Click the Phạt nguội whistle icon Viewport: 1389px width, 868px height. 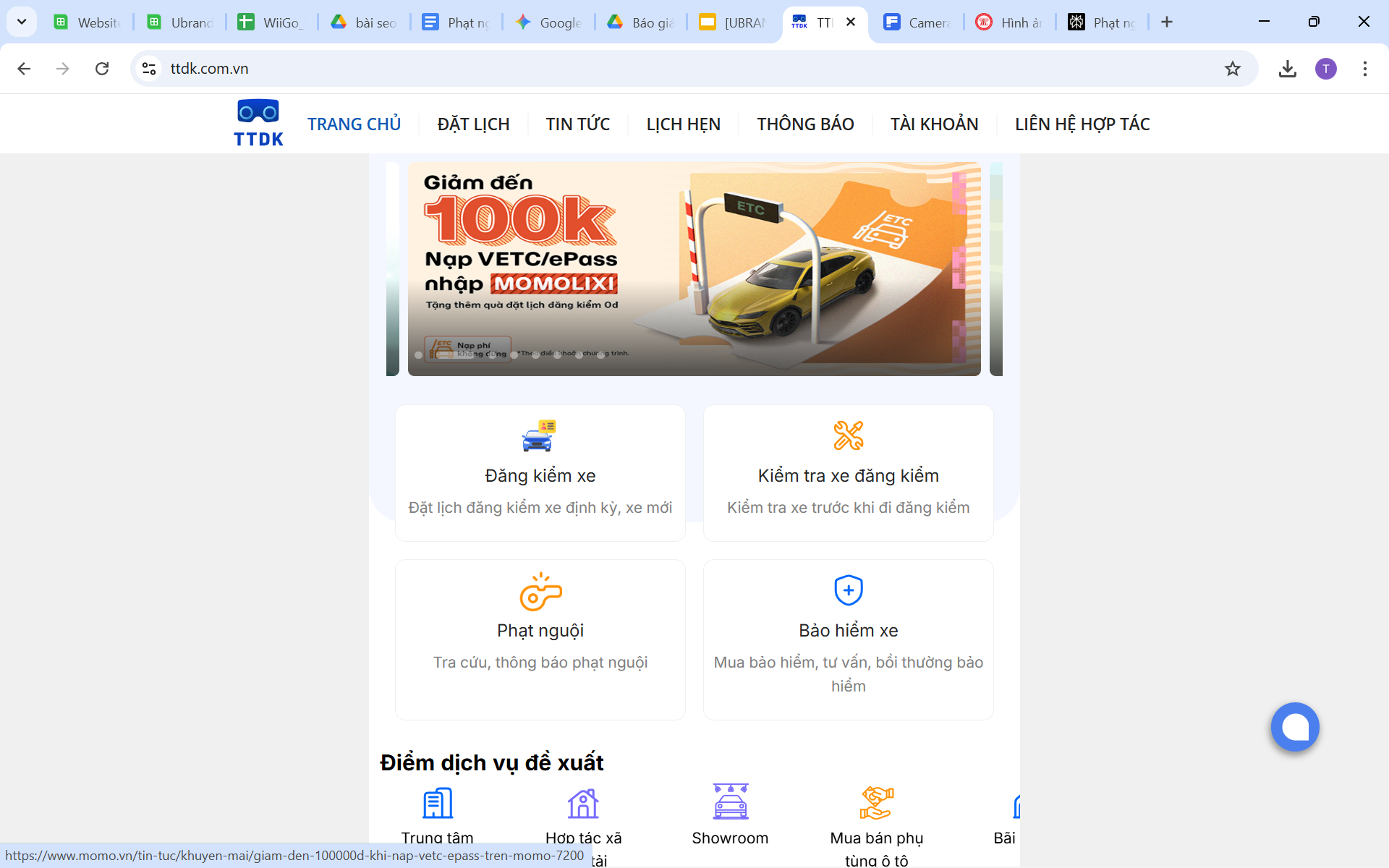tap(540, 592)
